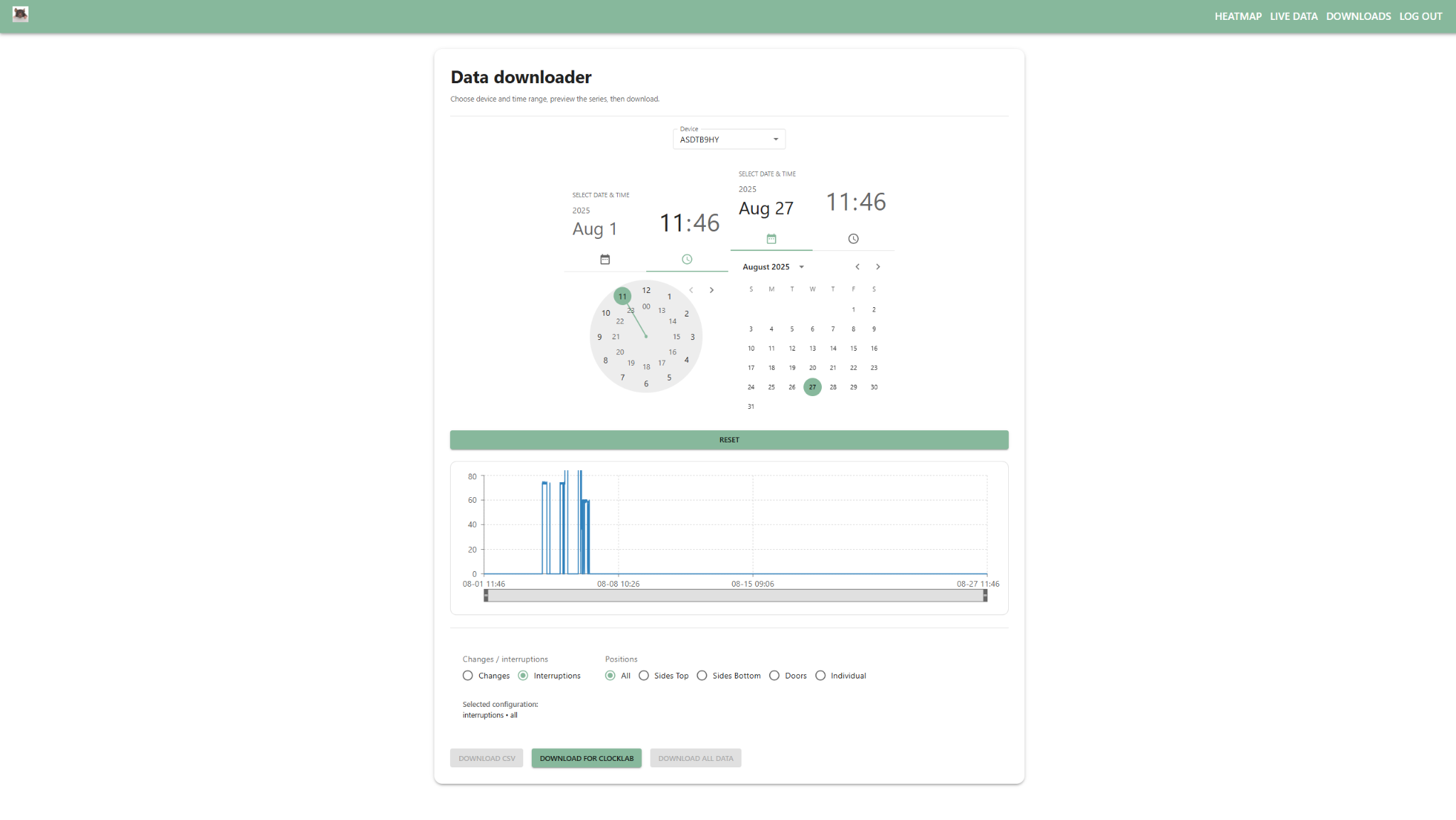Pick August 31 in the calendar
Viewport: 1456px width, 820px height.
coord(751,407)
